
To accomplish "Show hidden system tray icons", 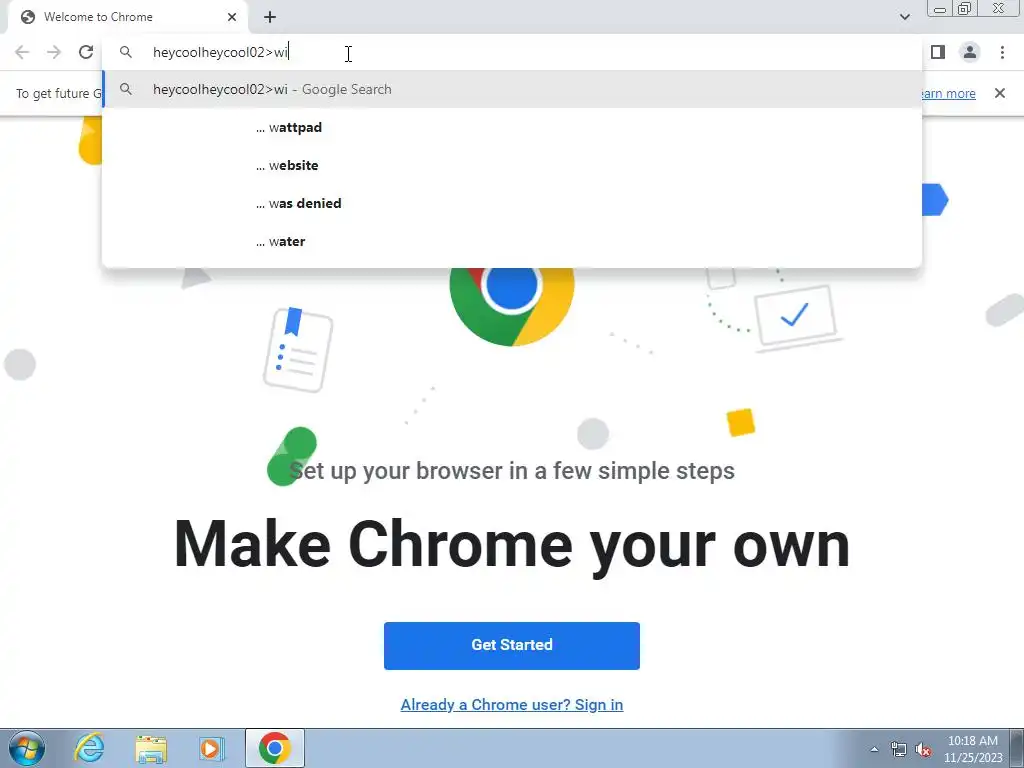I will (874, 749).
